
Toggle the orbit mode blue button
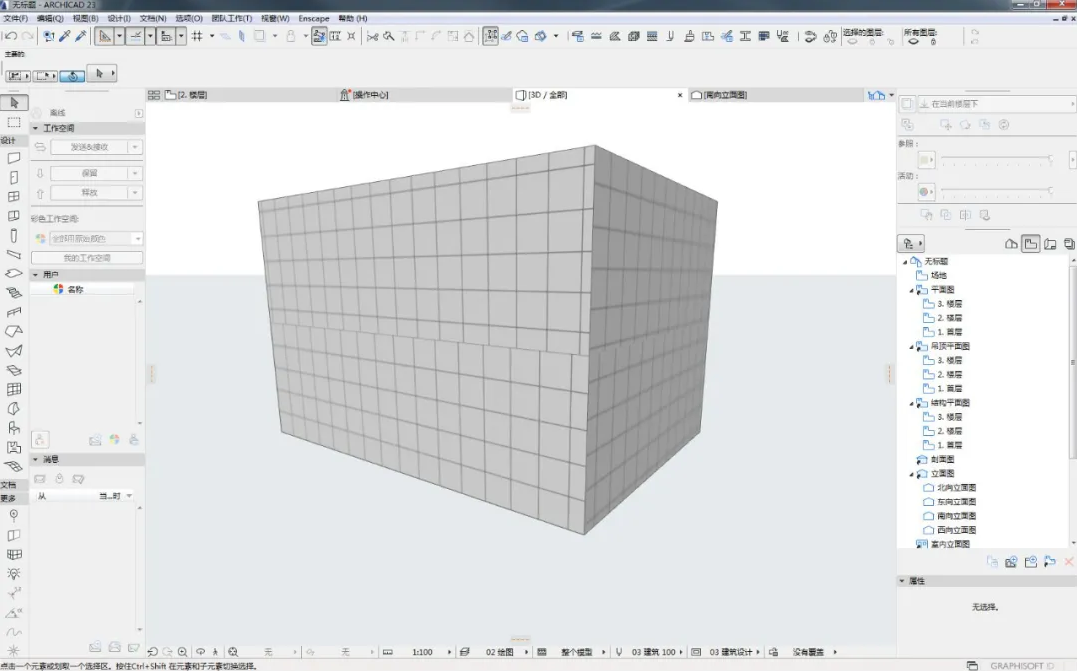point(72,76)
